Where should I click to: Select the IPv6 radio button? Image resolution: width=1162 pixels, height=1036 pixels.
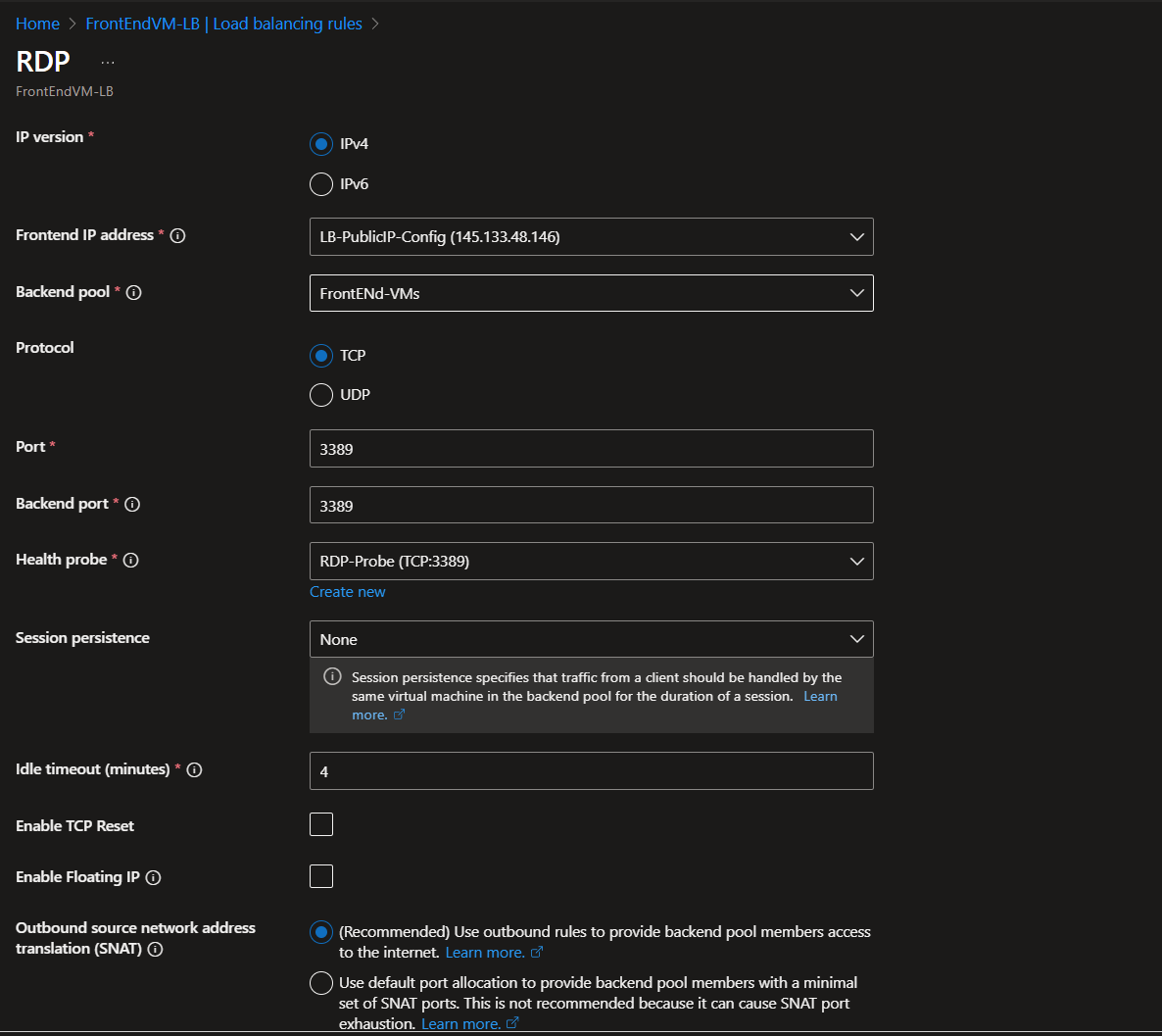point(321,184)
